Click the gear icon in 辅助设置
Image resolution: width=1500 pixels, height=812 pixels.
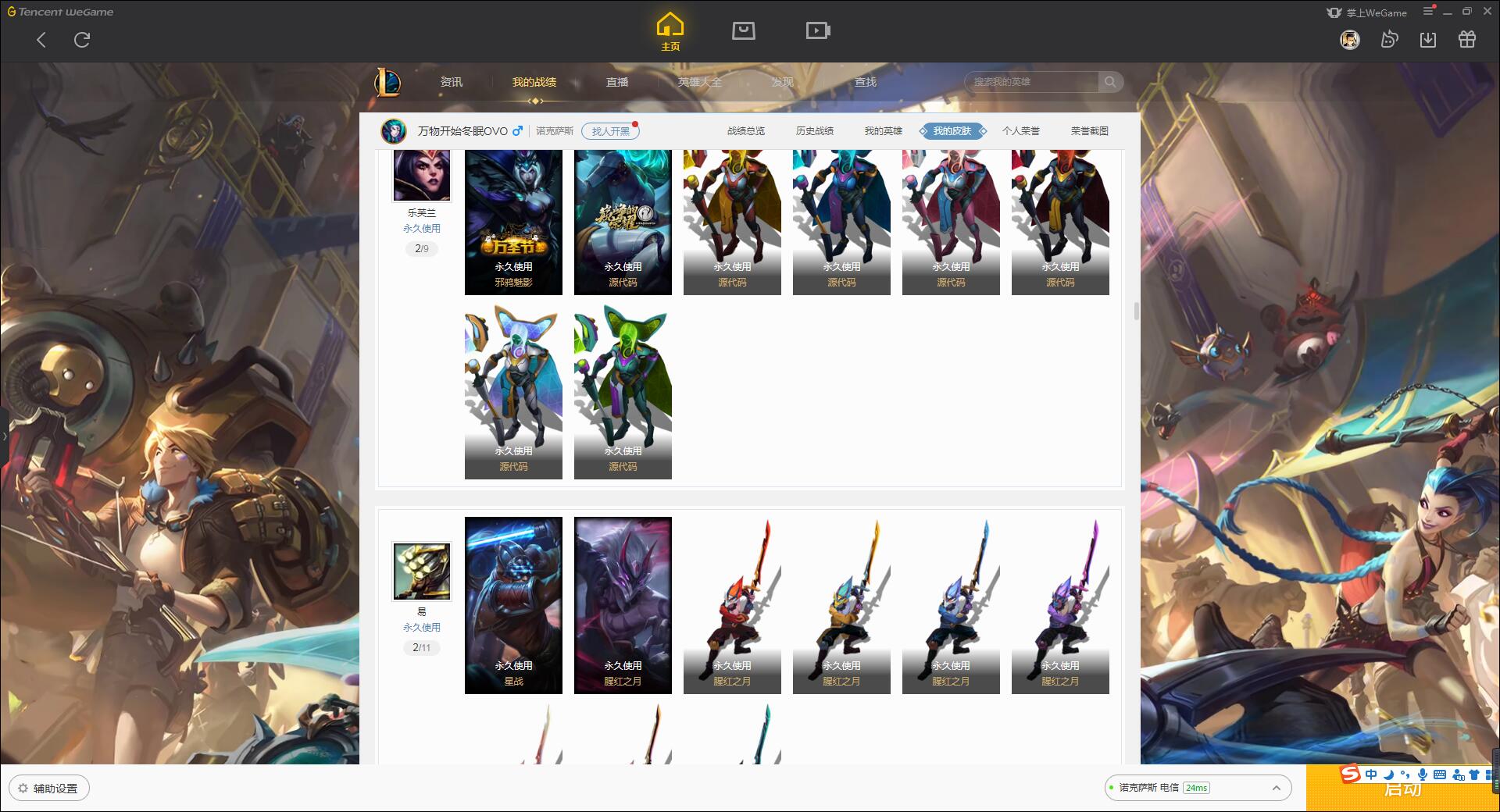click(x=23, y=789)
